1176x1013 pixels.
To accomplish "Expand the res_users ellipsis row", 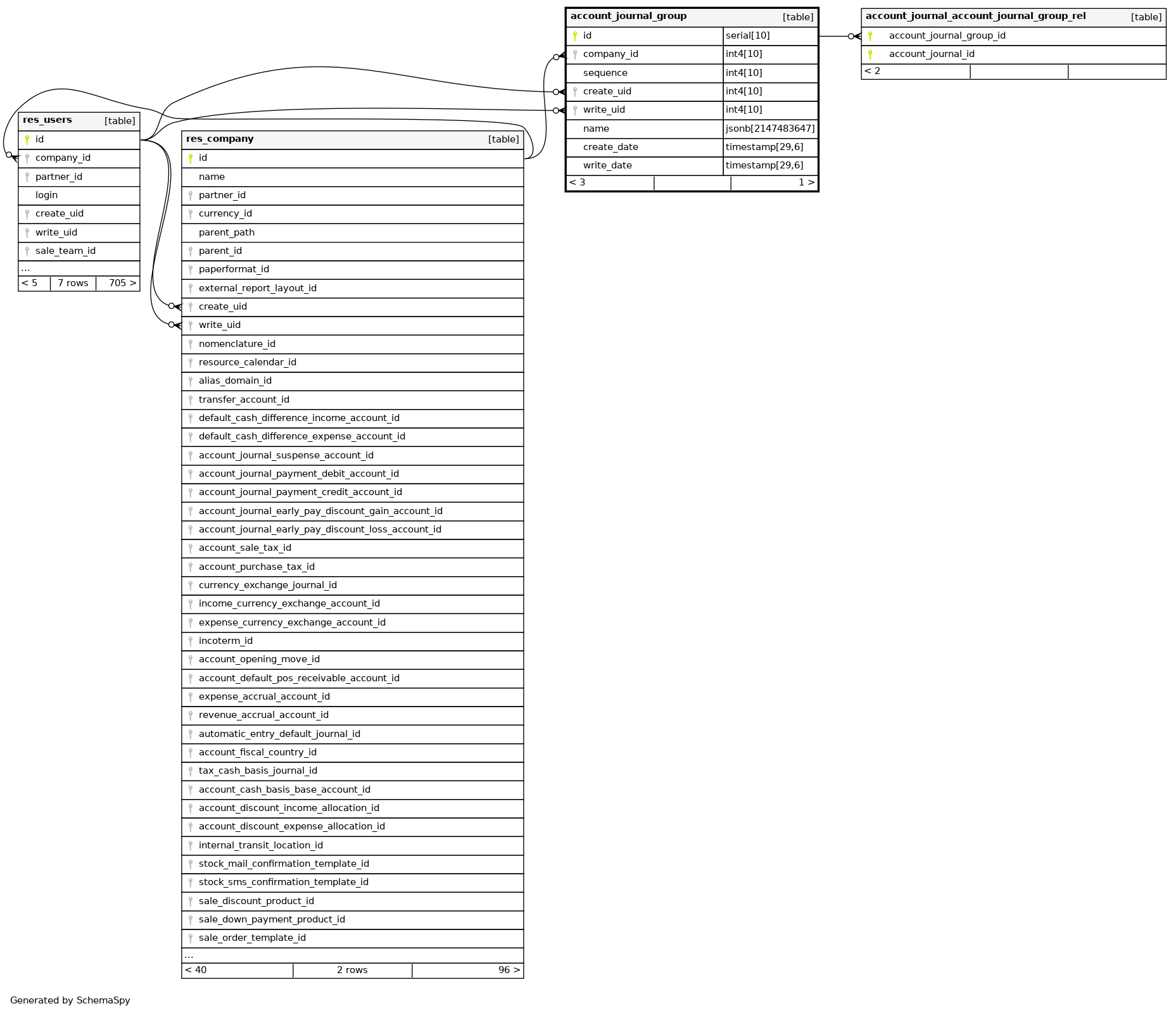I will [x=25, y=268].
